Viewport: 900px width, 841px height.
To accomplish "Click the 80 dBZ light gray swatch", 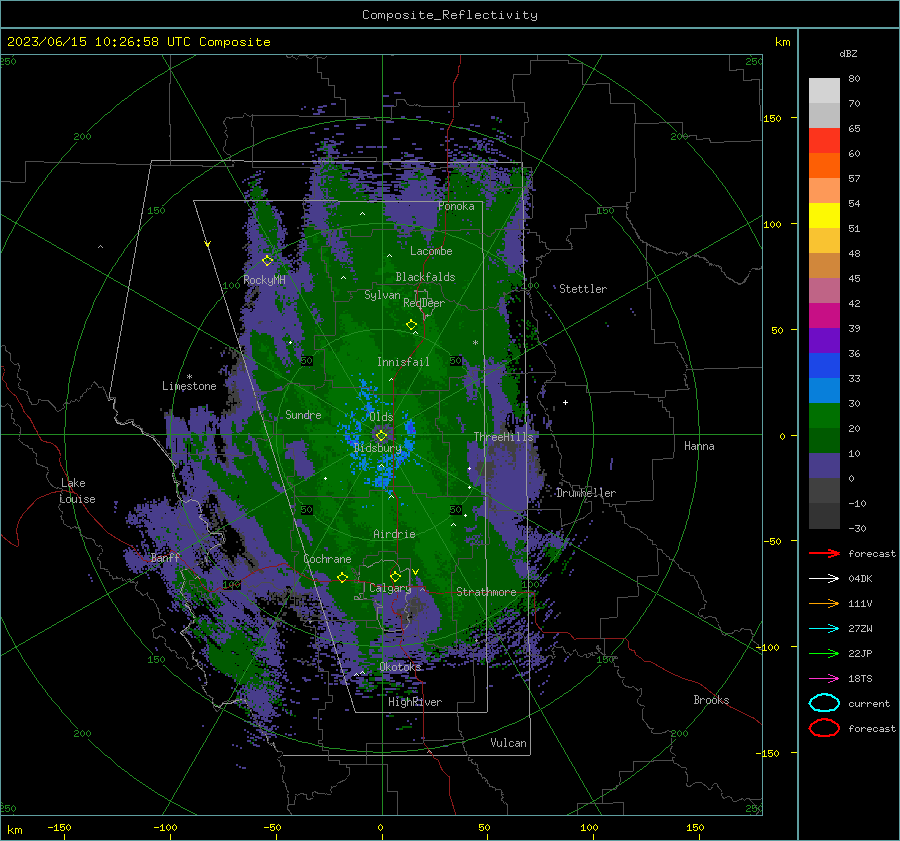I will pos(824,90).
